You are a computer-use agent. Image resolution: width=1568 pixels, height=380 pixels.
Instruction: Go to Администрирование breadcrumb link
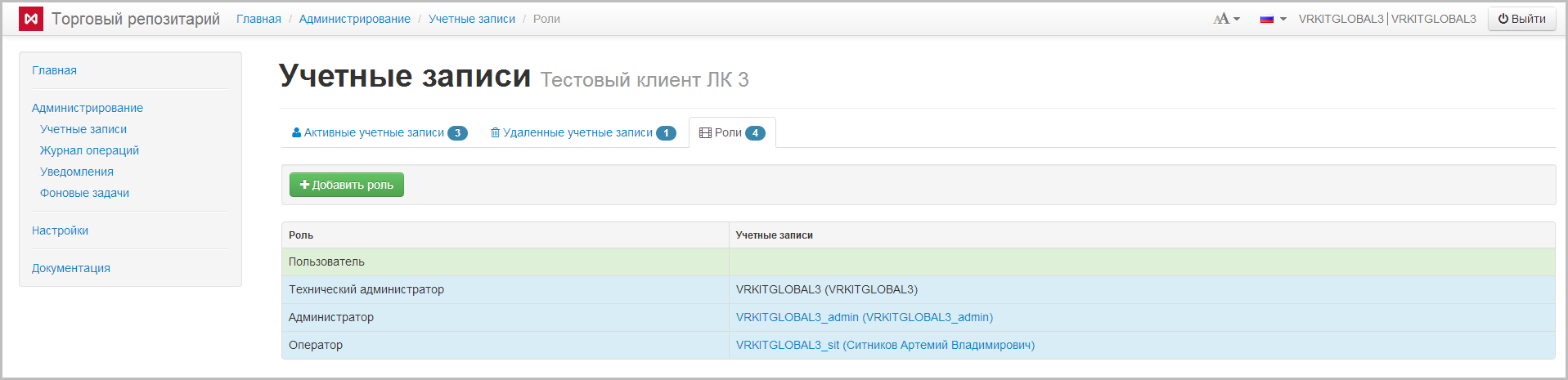point(354,19)
